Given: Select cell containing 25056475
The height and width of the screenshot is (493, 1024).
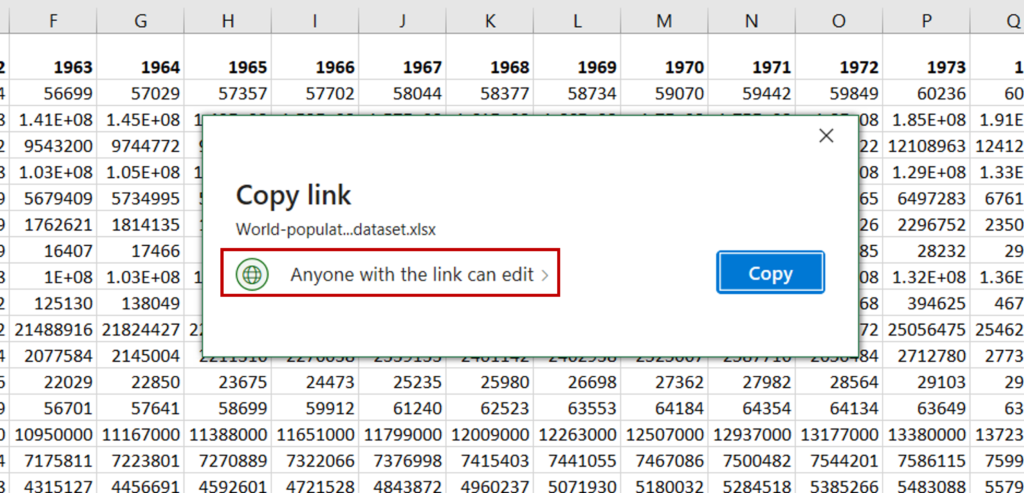Looking at the screenshot, I should (x=927, y=330).
